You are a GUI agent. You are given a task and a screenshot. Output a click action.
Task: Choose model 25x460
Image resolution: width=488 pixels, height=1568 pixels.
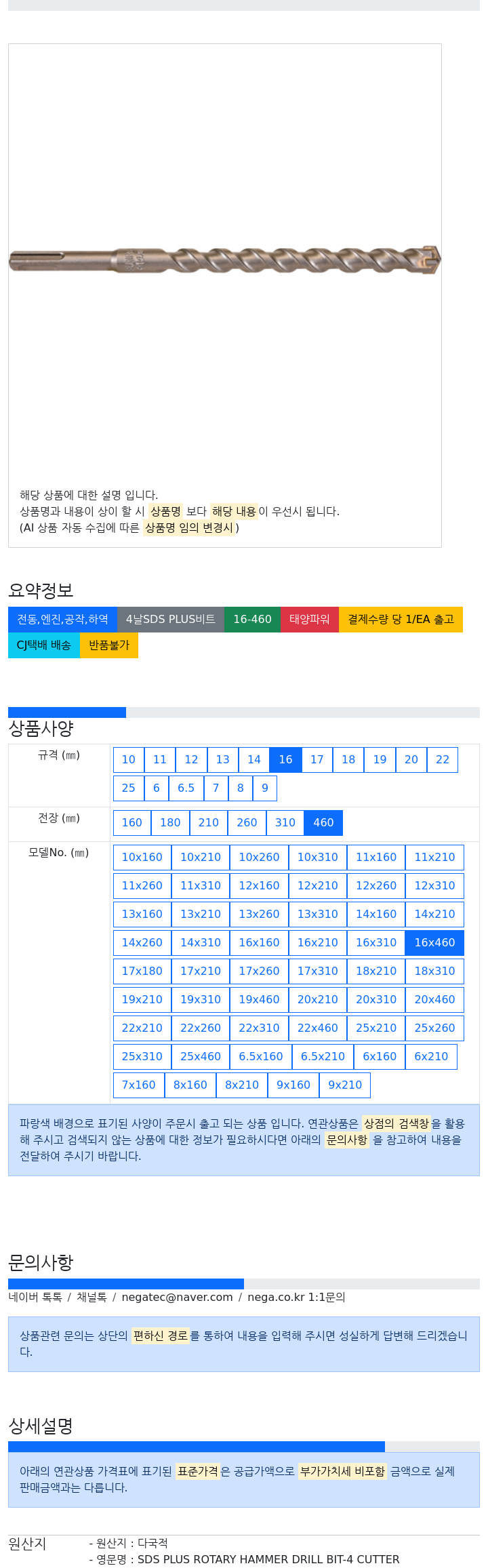click(201, 1057)
